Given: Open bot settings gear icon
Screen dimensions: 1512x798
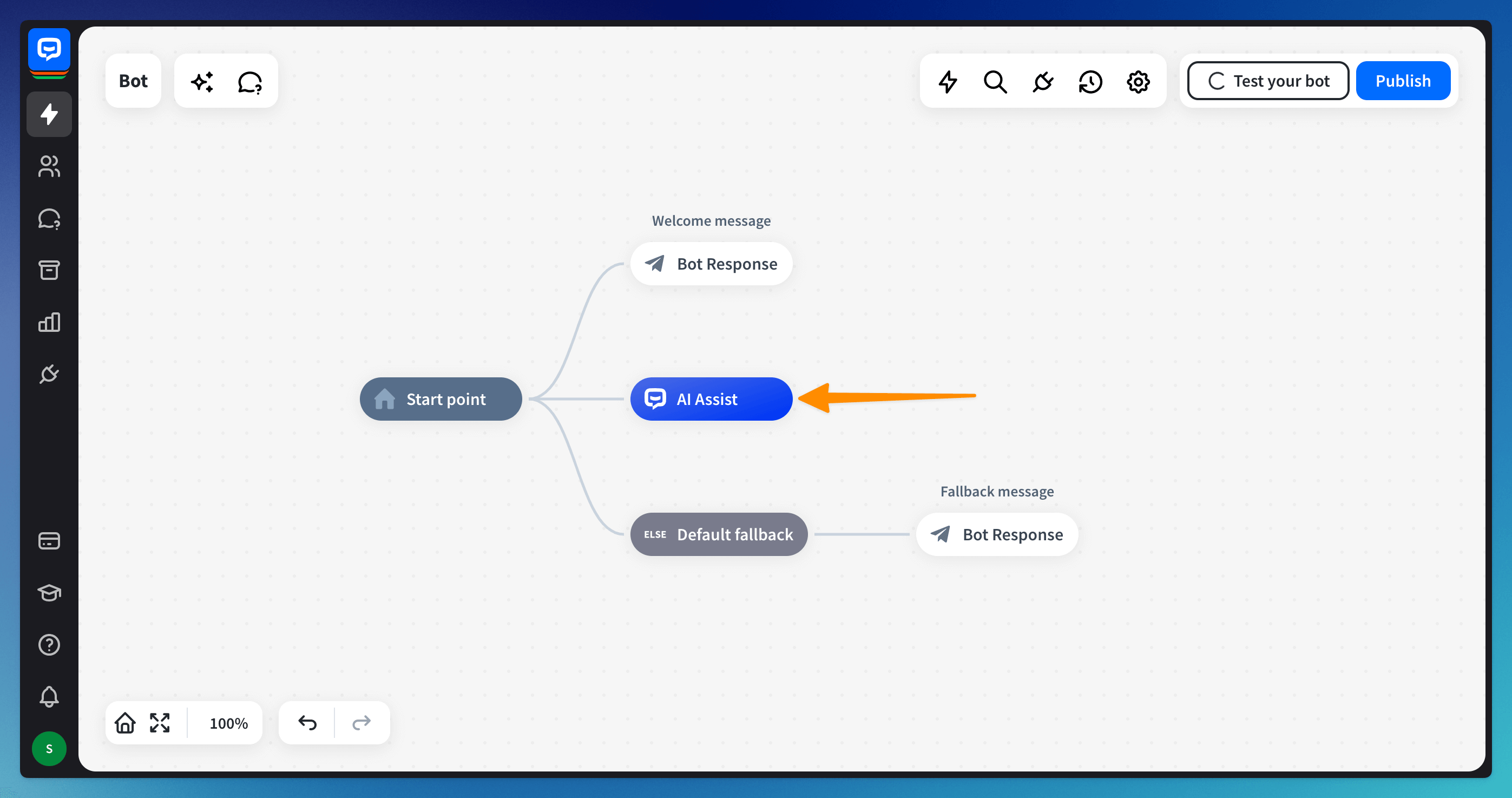Looking at the screenshot, I should 1138,81.
